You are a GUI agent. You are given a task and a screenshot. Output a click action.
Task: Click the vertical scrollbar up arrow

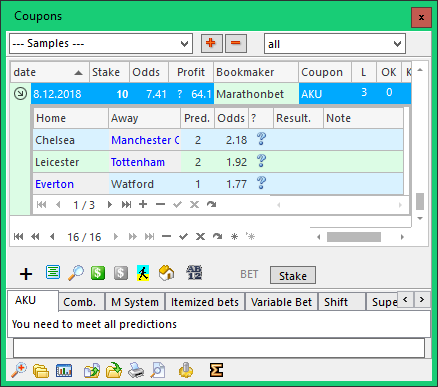point(420,70)
